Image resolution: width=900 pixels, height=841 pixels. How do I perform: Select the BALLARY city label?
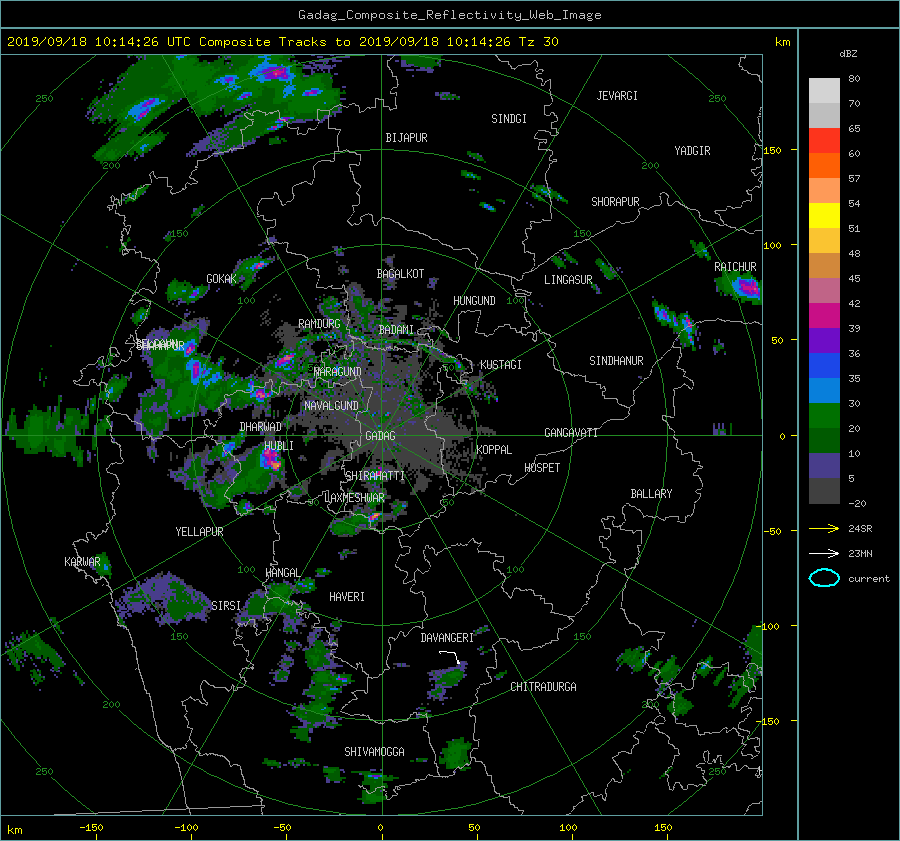(651, 494)
